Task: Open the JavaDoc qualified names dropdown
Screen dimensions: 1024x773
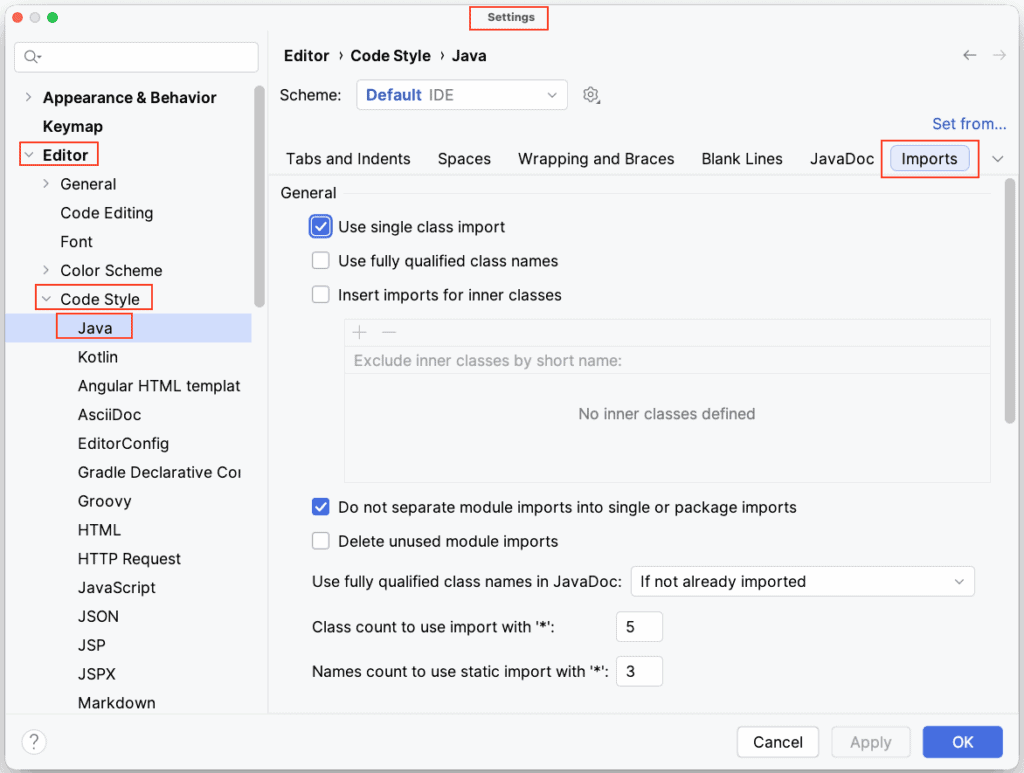Action: point(802,582)
